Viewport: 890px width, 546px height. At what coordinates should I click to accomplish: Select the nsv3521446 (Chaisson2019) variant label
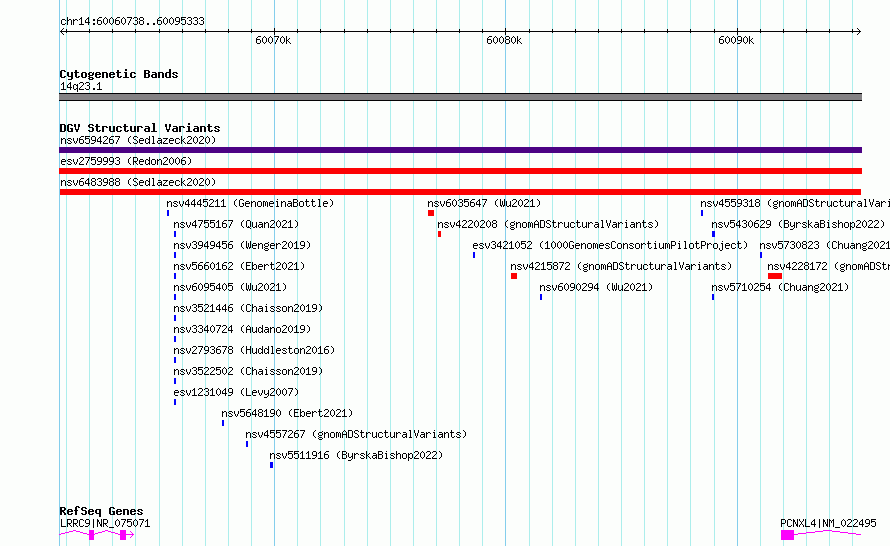(248, 308)
